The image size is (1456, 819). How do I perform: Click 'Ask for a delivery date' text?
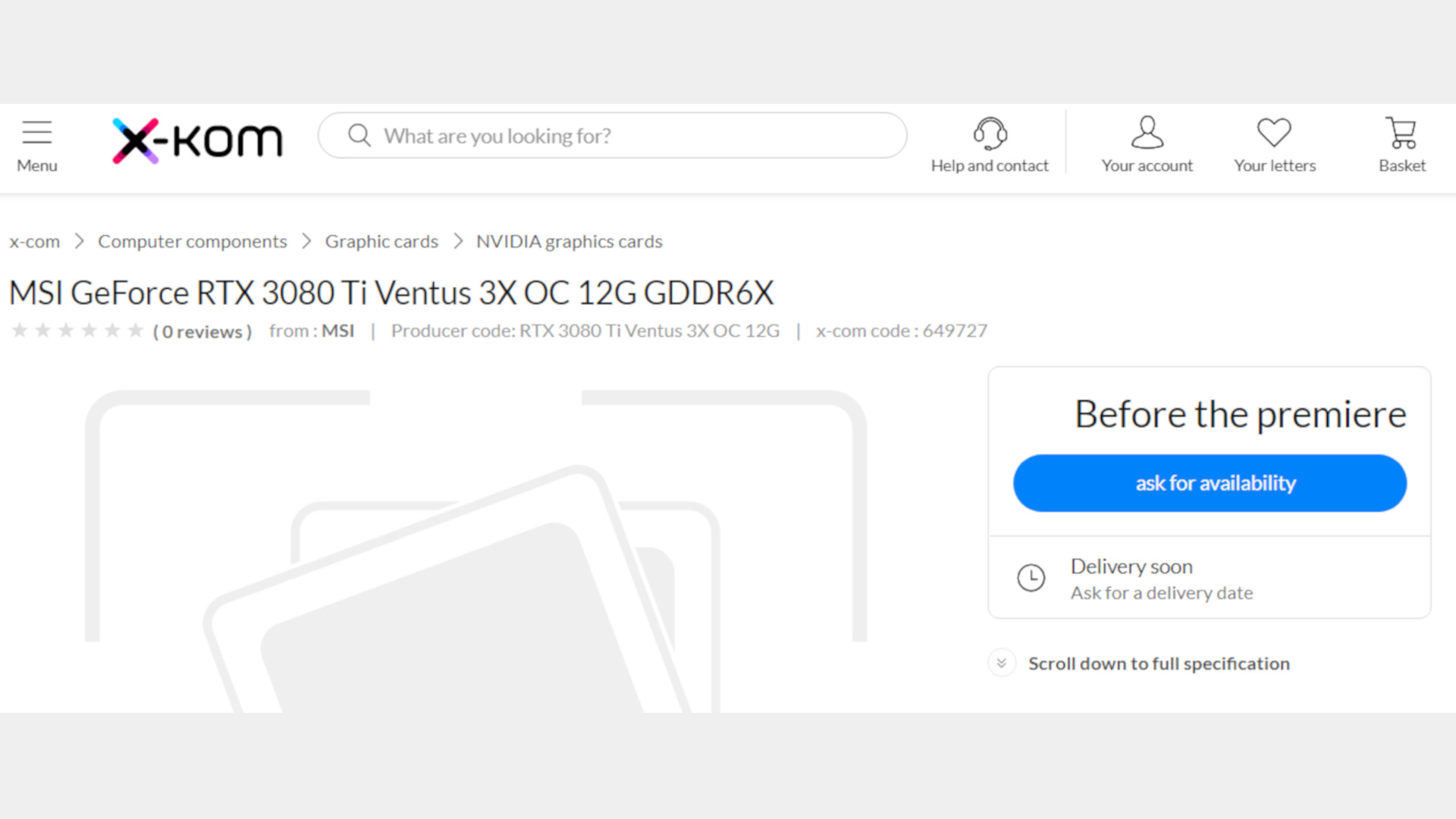(1162, 593)
